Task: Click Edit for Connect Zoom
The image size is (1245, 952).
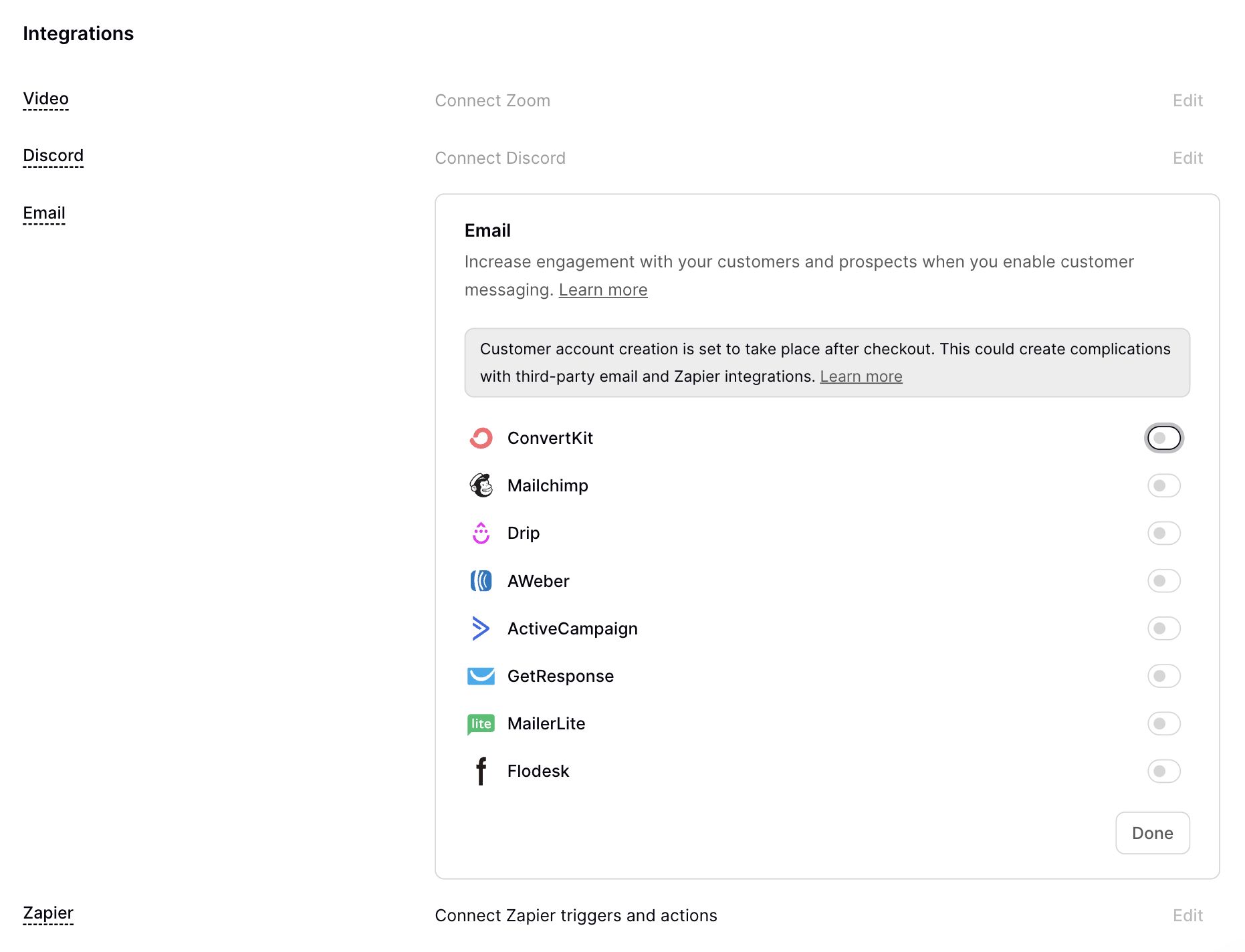Action: pos(1187,100)
